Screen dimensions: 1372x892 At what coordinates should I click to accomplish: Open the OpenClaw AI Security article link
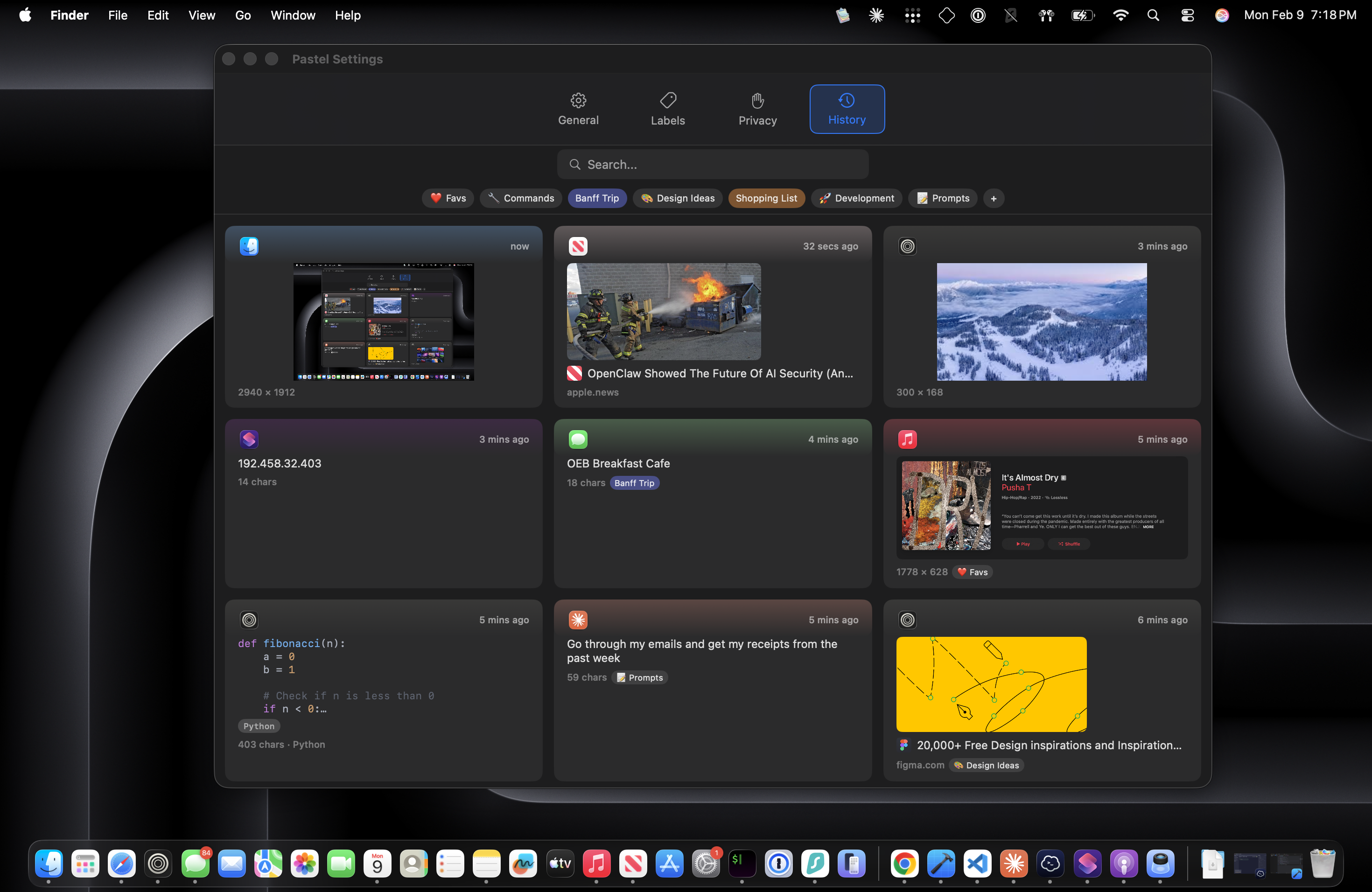click(x=720, y=373)
